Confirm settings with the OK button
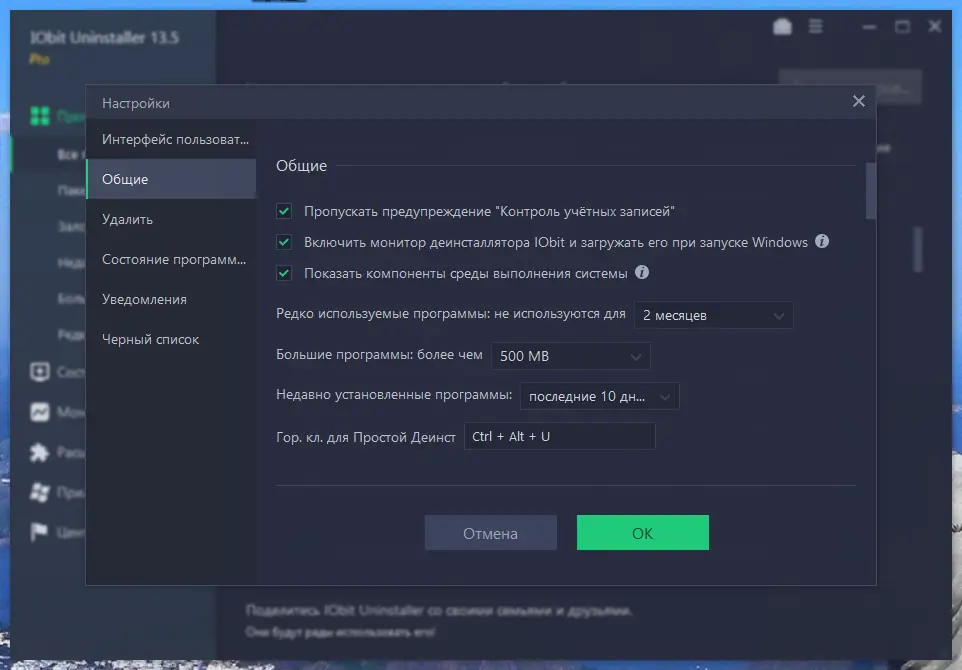962x670 pixels. 642,532
